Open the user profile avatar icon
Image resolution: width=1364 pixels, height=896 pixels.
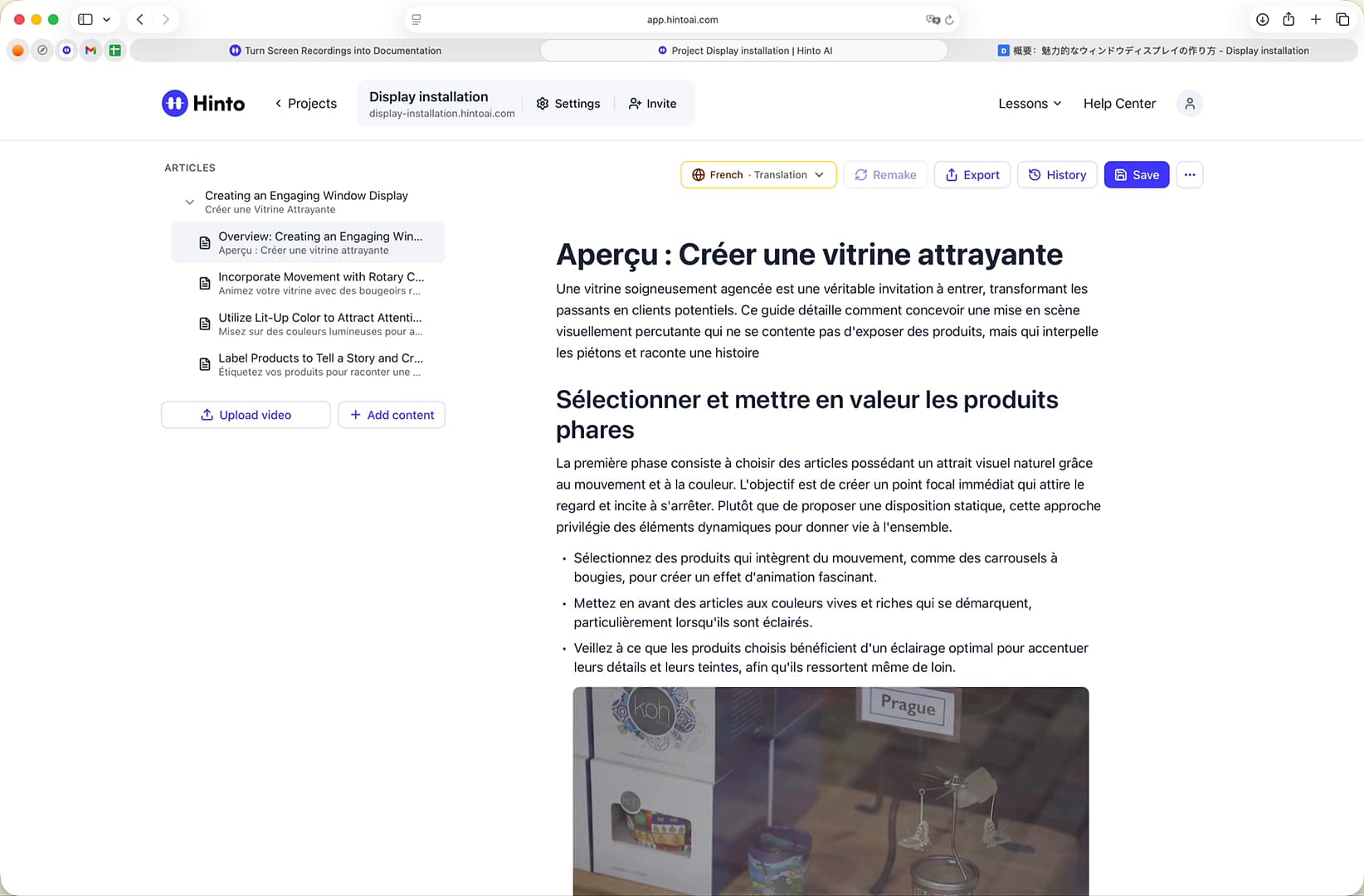coord(1189,104)
